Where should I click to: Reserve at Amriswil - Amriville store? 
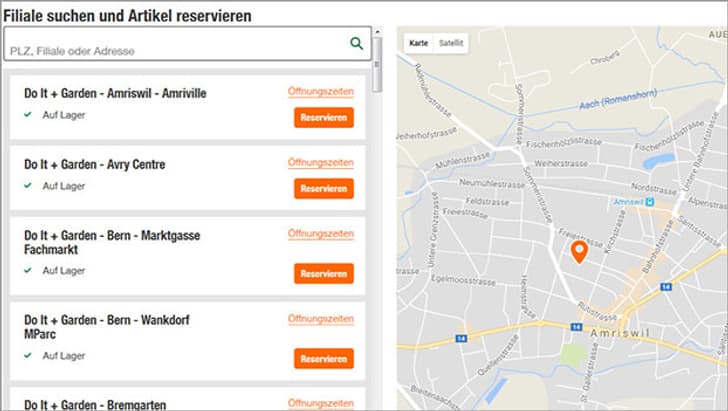[x=324, y=117]
